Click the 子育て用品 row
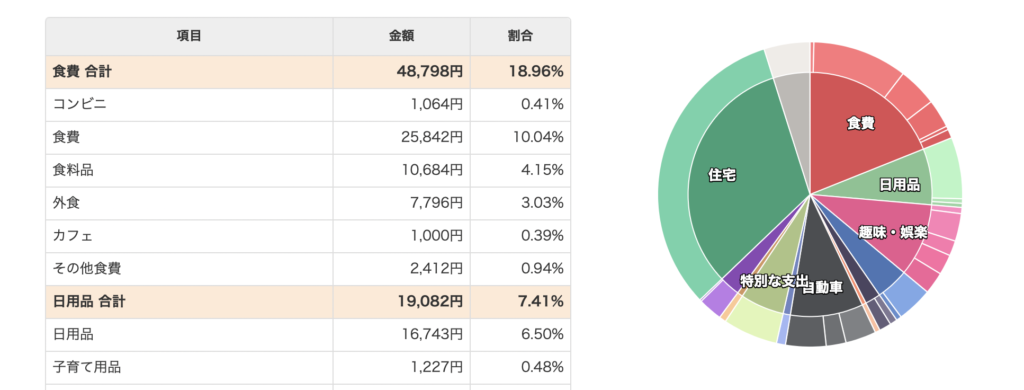The width and height of the screenshot is (1024, 390). (x=308, y=367)
